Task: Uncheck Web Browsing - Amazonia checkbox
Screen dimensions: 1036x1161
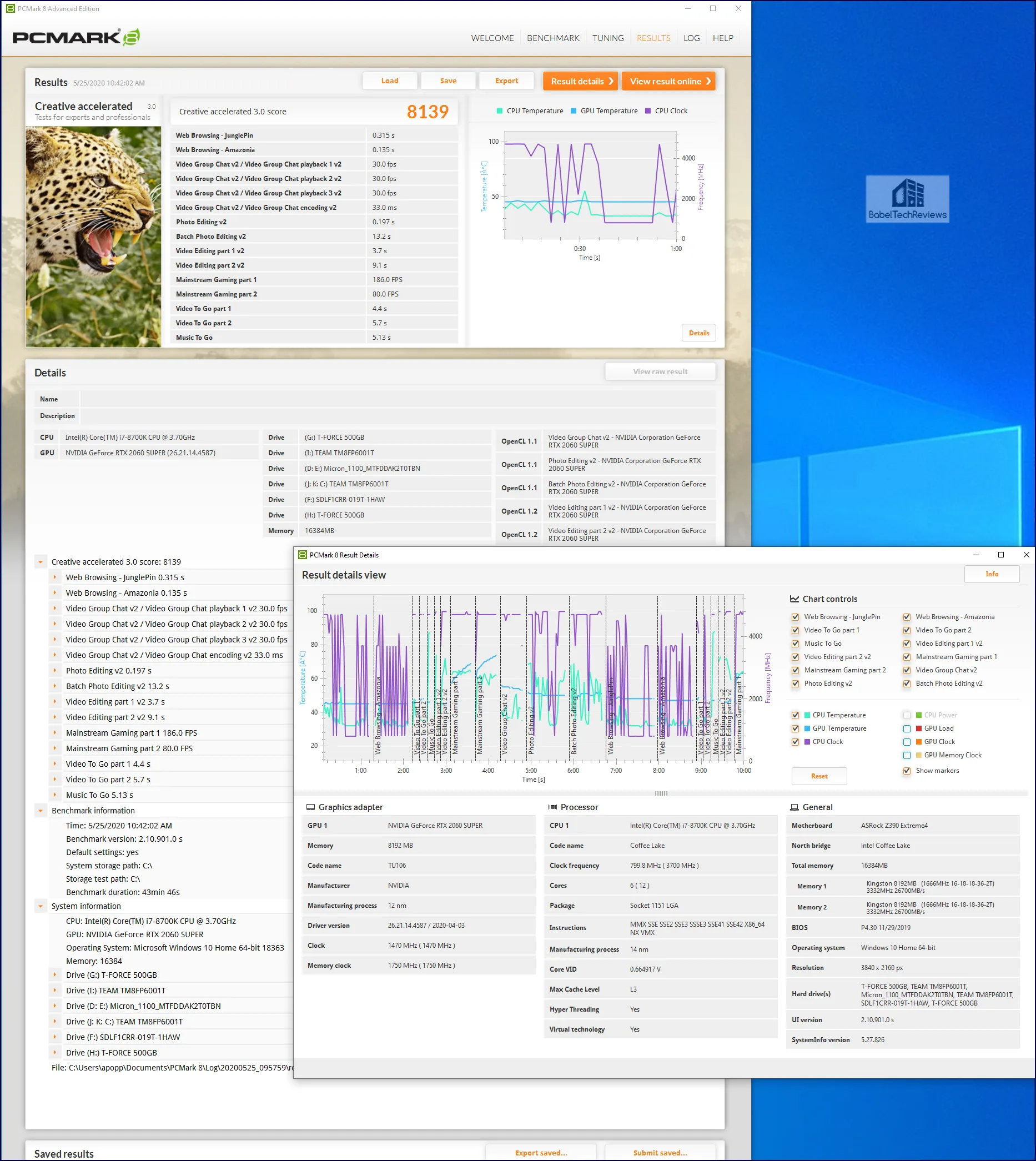Action: pyautogui.click(x=907, y=617)
